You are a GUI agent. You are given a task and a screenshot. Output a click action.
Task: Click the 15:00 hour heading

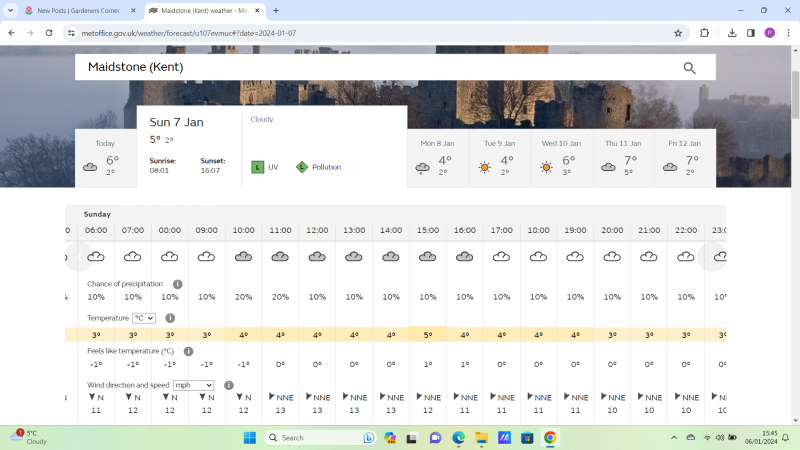pyautogui.click(x=428, y=230)
